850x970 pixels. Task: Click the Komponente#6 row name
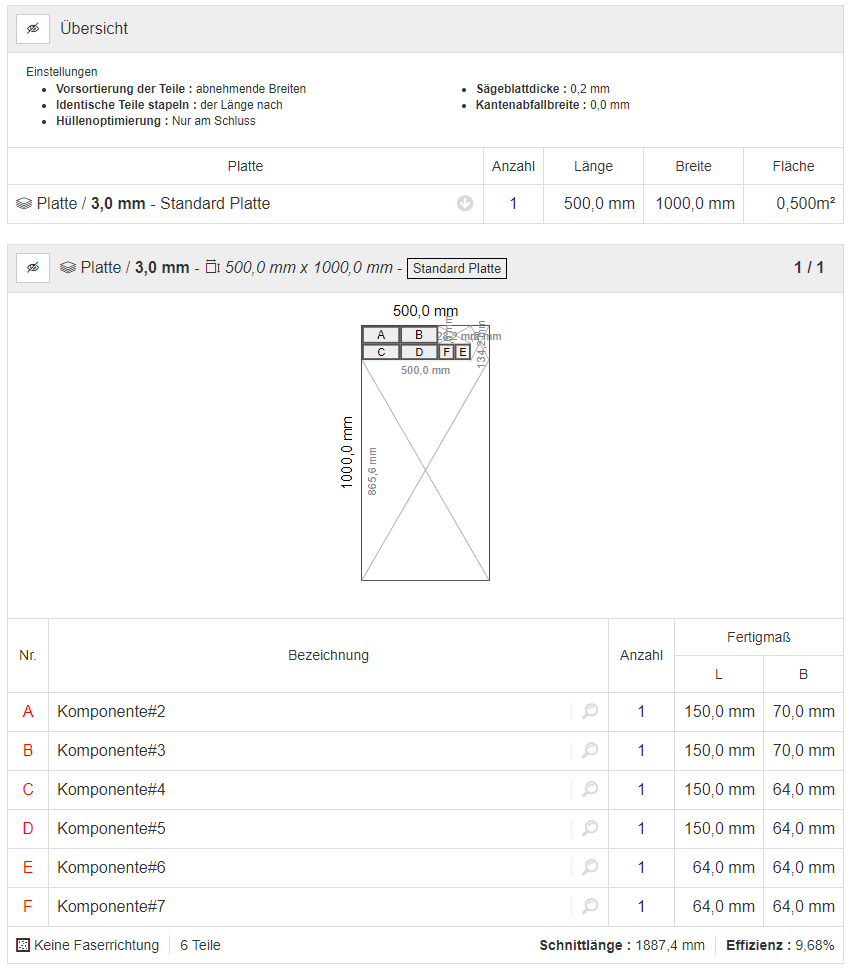[x=111, y=868]
